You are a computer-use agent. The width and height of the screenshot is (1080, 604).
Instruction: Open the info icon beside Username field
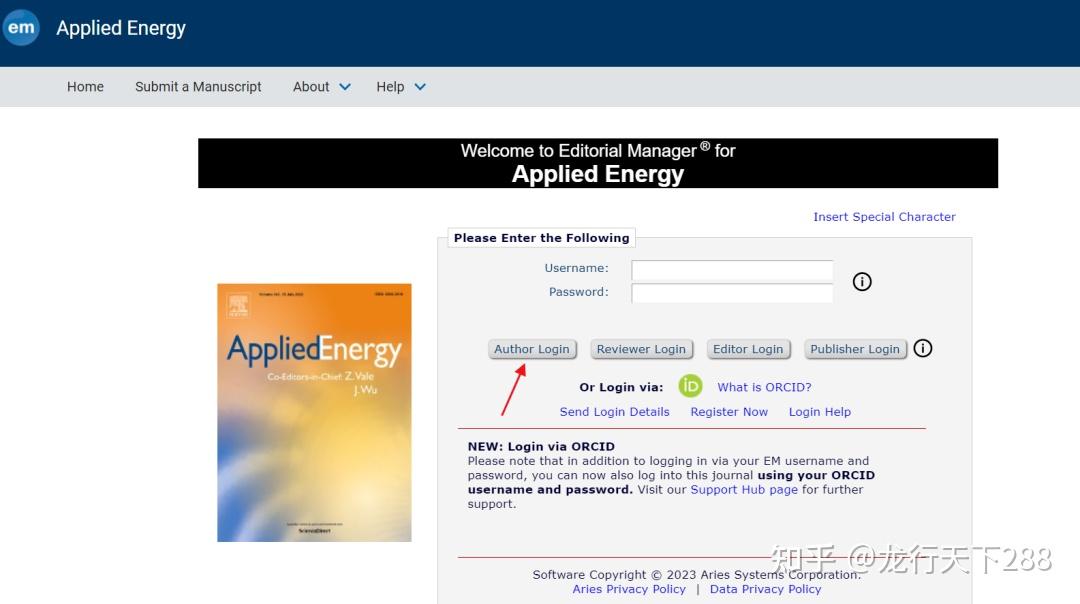click(x=862, y=281)
